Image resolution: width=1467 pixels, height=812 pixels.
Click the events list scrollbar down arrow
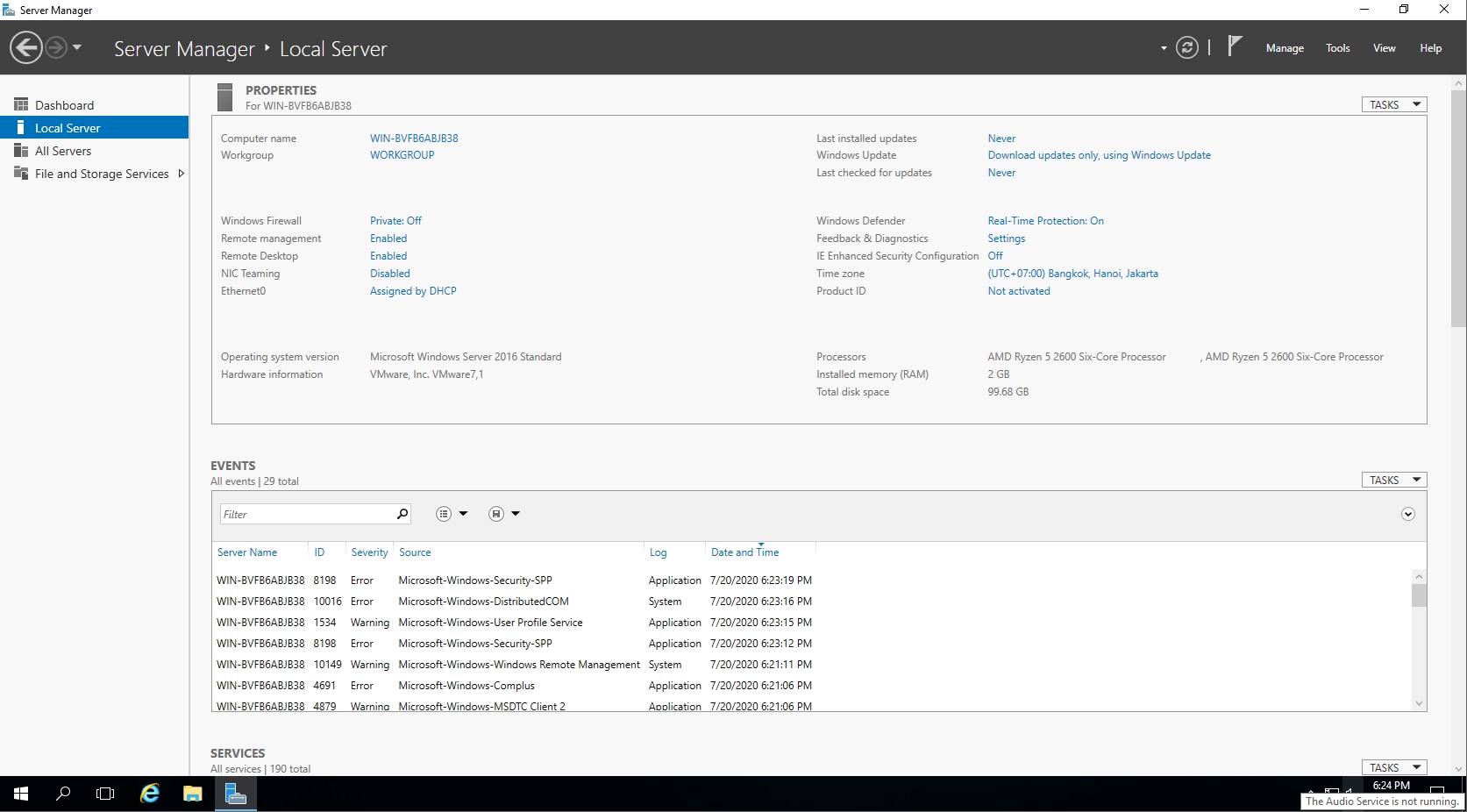click(x=1419, y=703)
